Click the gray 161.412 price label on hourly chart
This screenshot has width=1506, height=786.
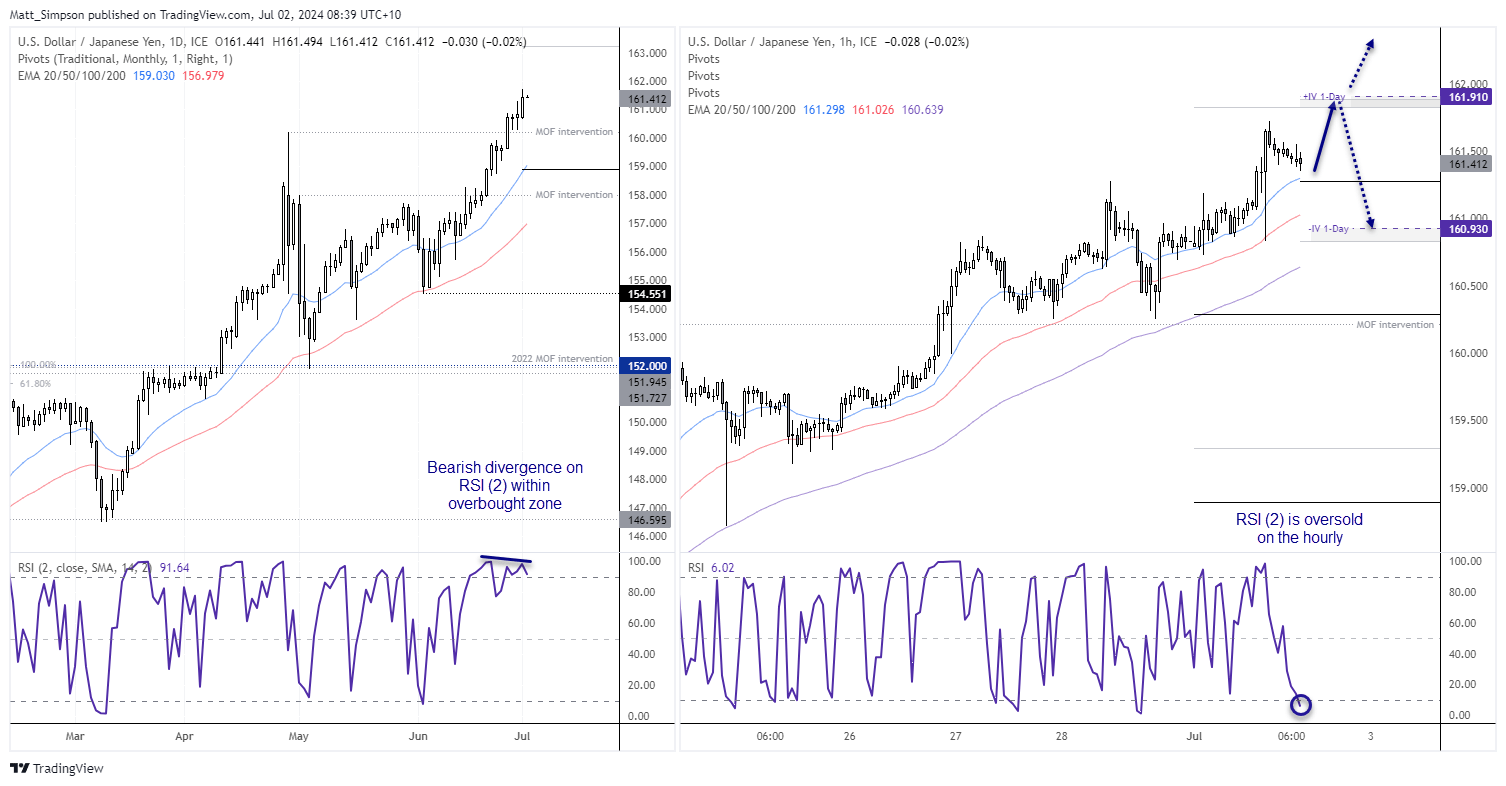[1468, 163]
